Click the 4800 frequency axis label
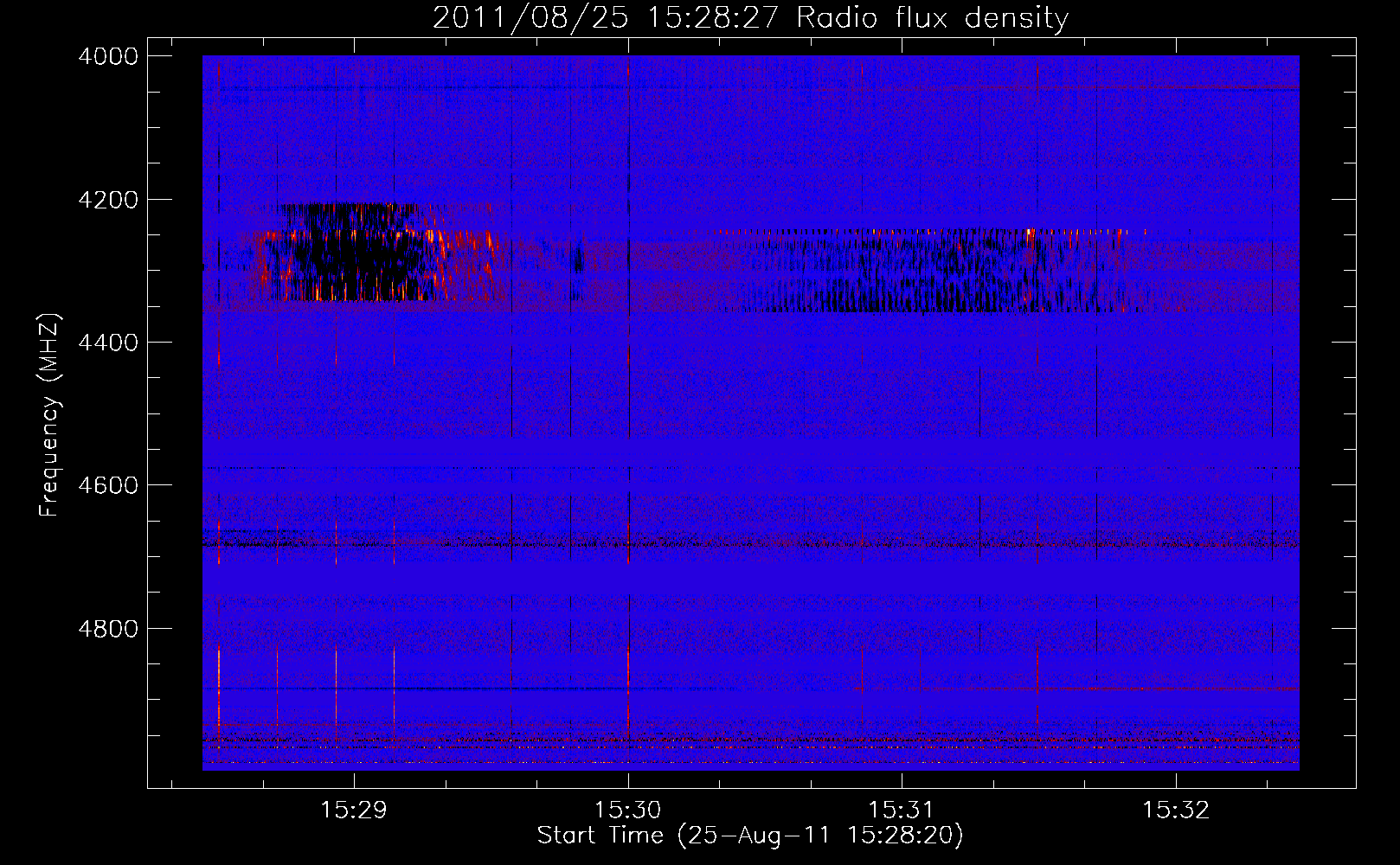 click(108, 628)
